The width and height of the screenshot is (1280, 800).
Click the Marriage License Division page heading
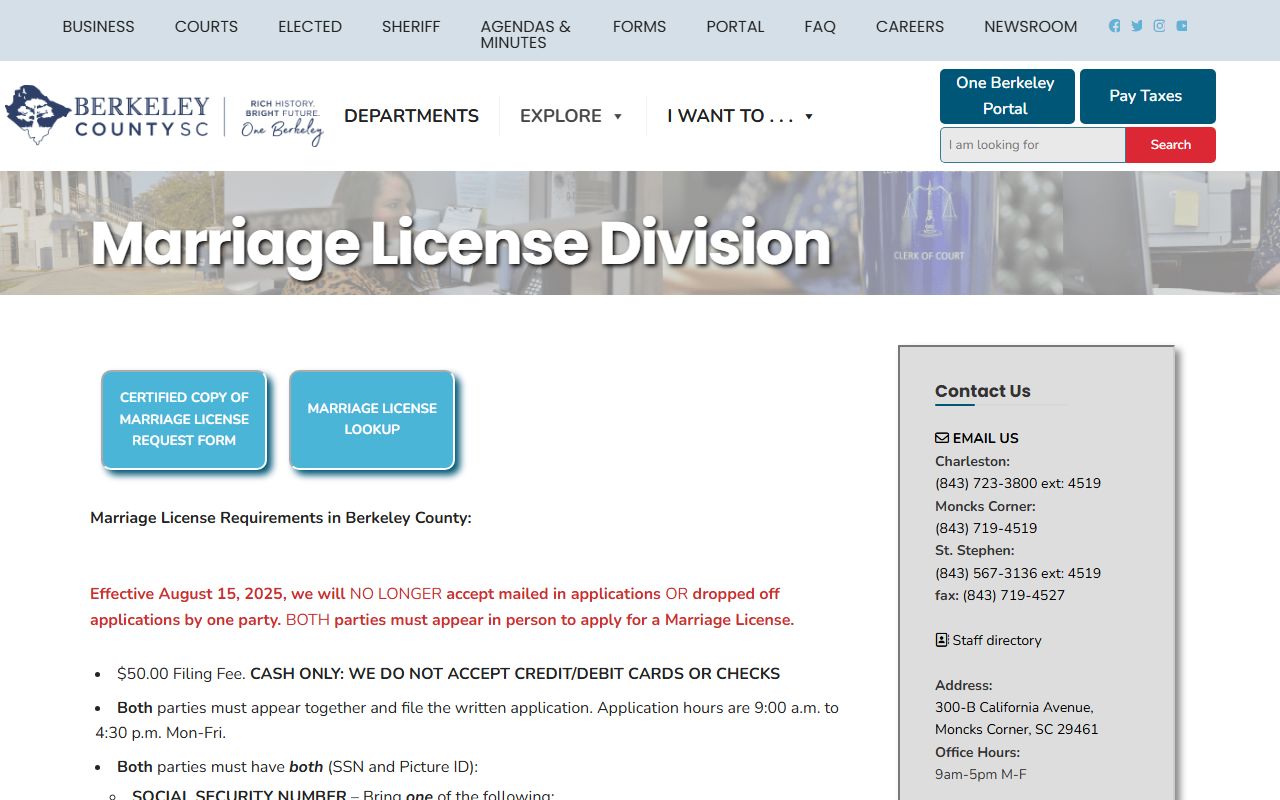click(461, 243)
